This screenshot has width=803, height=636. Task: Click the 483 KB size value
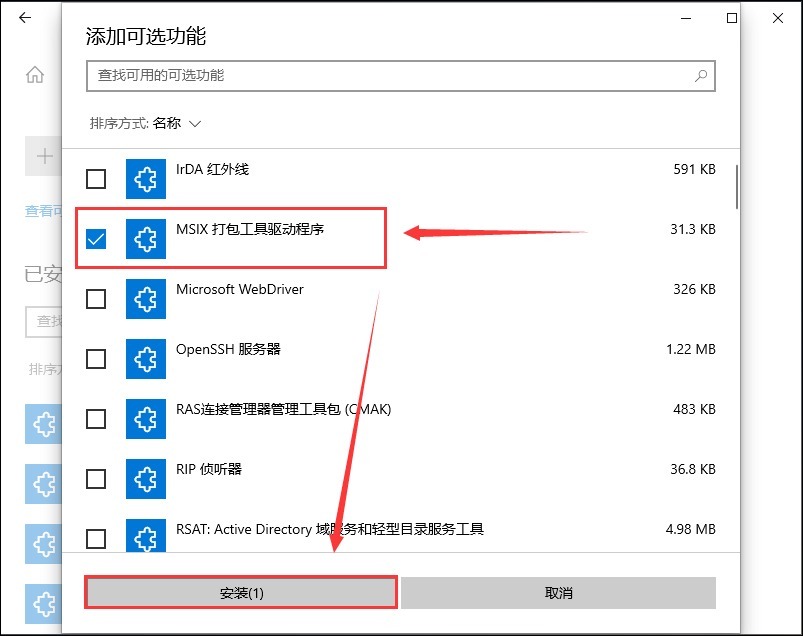click(x=694, y=409)
